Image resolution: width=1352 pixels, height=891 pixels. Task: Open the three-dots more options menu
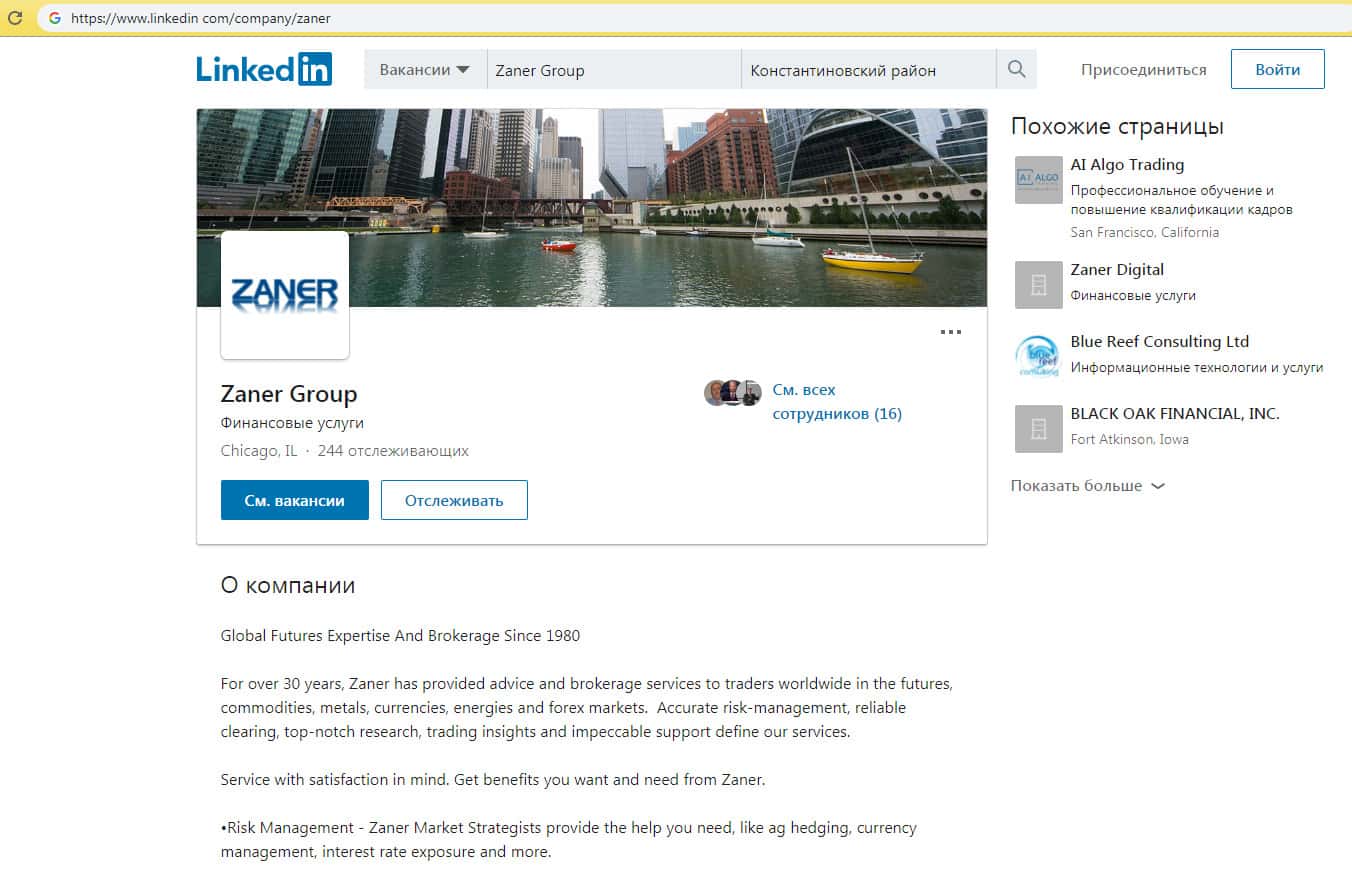(x=951, y=332)
